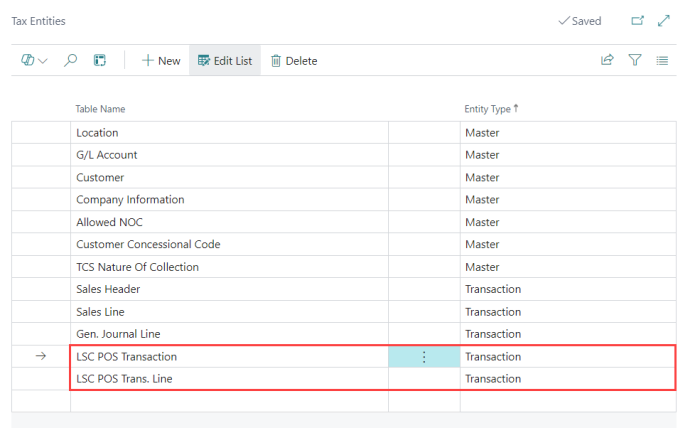
Task: Select the LSC POS Transaction cell
Action: [x=229, y=357]
